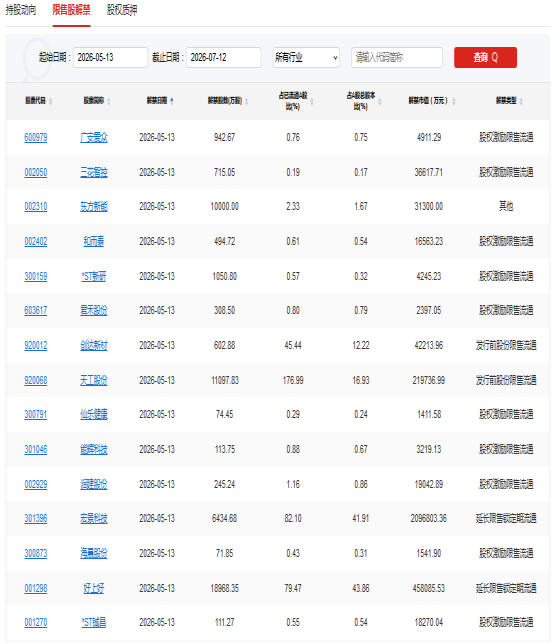Sort by unlock type column arrows
This screenshot has height=643, width=557.
coord(521,101)
